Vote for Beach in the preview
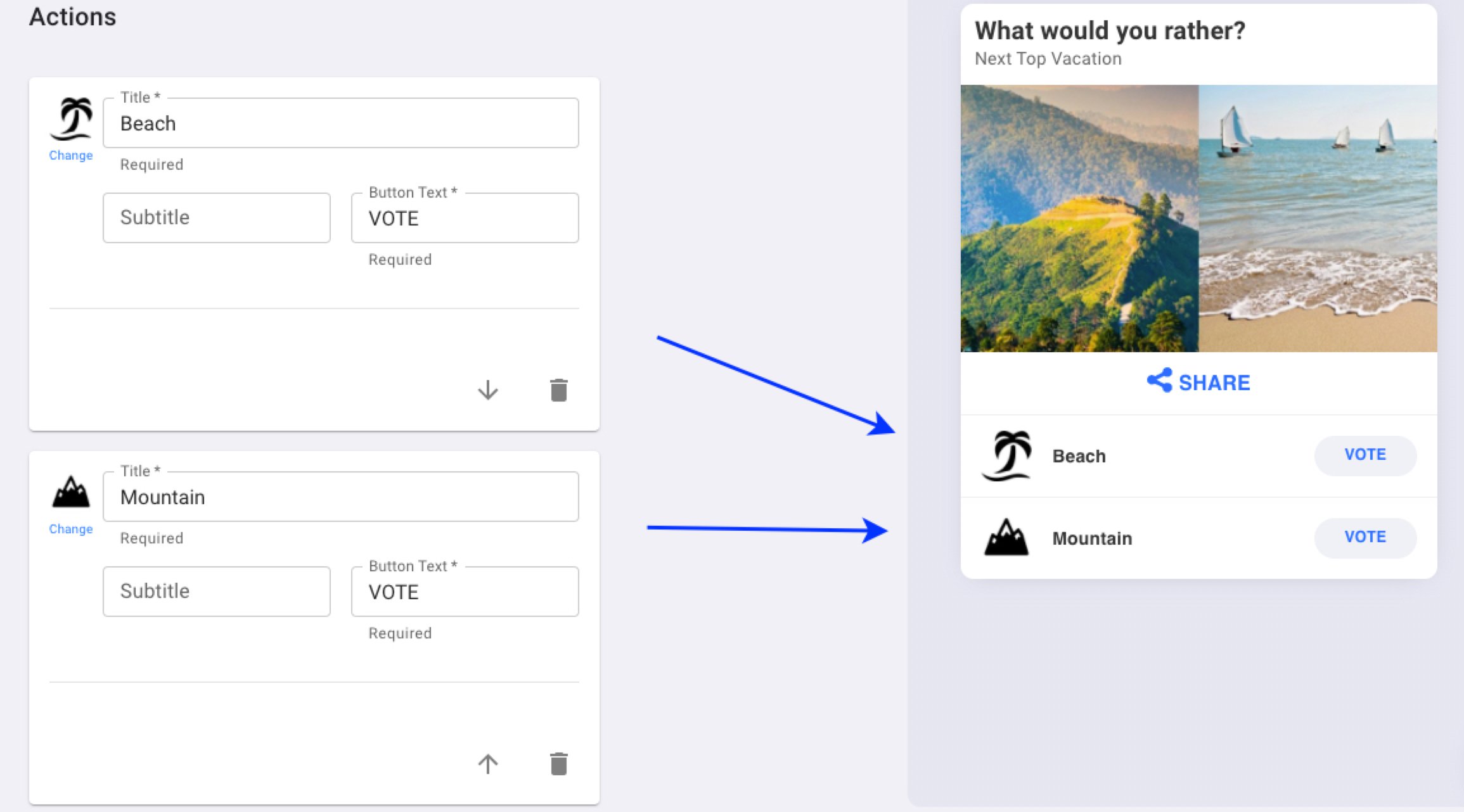The width and height of the screenshot is (1464, 812). (1365, 455)
